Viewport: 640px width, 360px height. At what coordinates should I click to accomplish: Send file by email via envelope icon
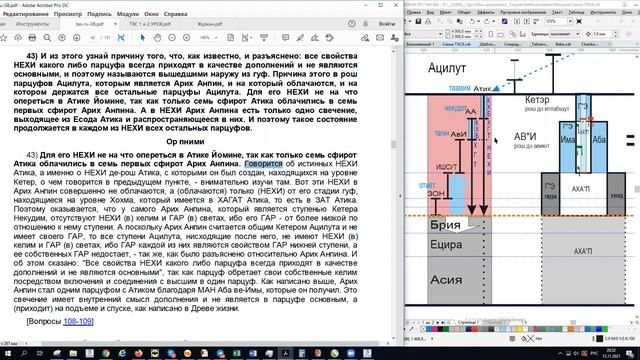tap(380, 38)
